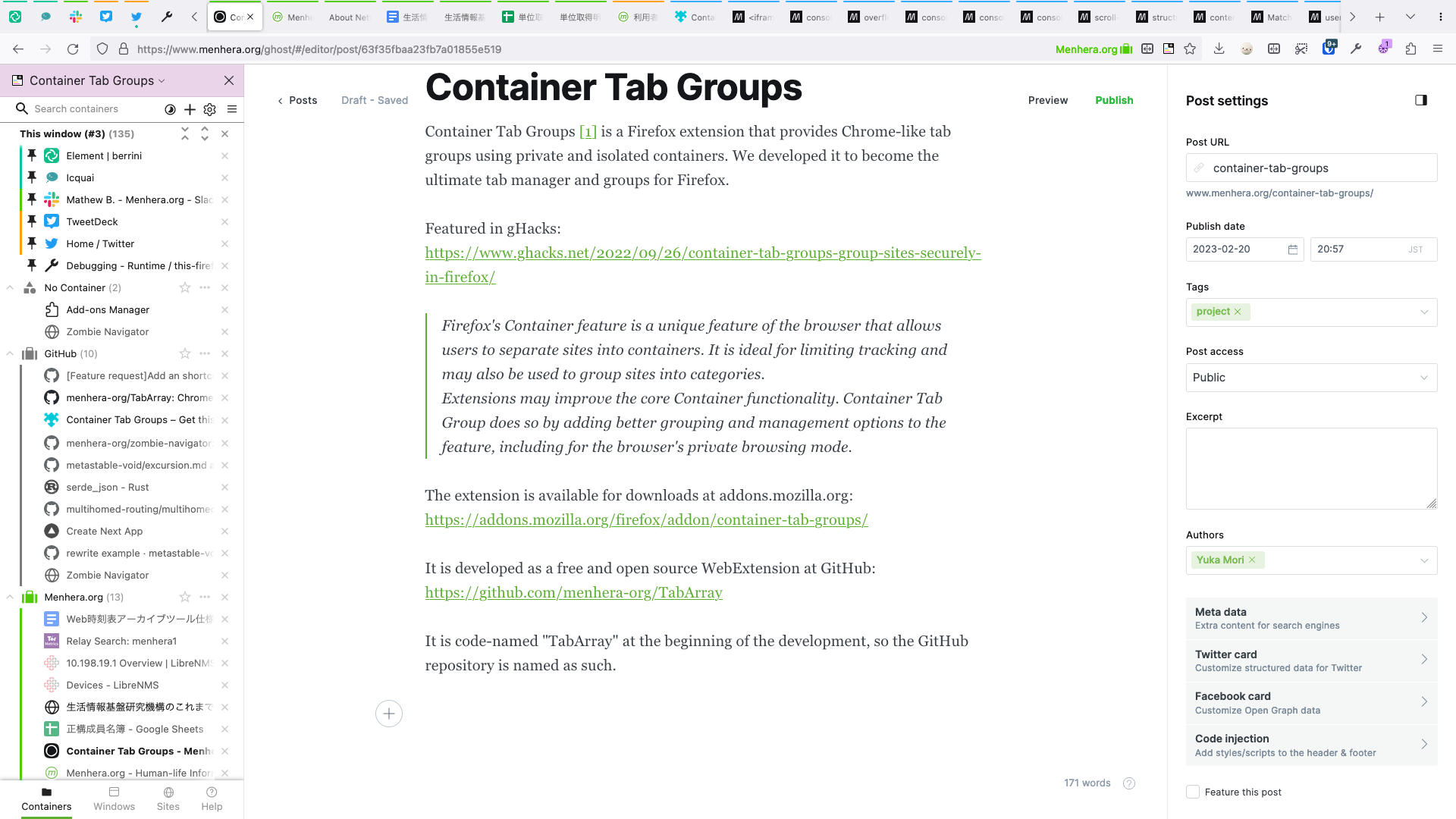Click the add new container plus icon

pos(190,109)
